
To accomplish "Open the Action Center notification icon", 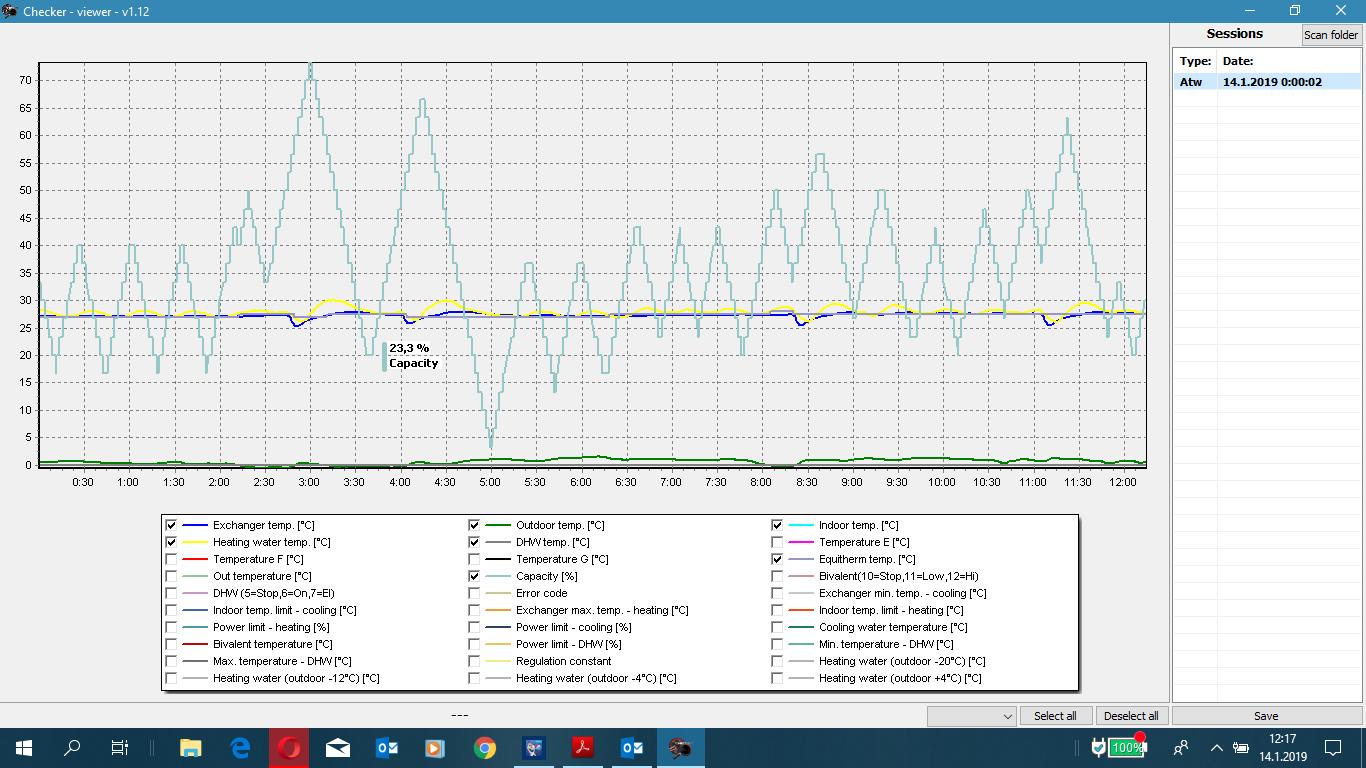I will pos(1332,748).
